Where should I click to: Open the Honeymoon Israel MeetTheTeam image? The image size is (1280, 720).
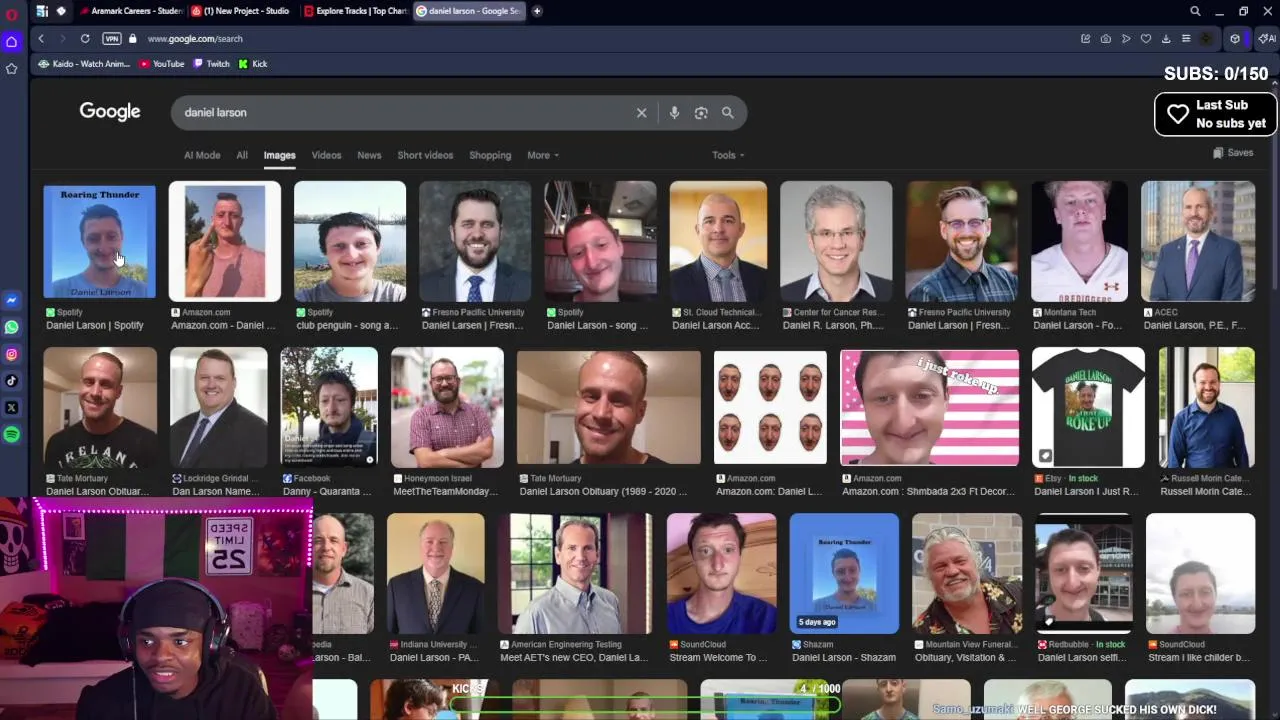coord(447,407)
